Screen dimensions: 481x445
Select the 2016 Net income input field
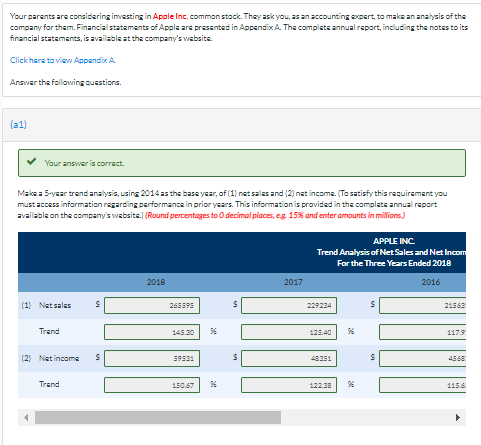[x=422, y=358]
